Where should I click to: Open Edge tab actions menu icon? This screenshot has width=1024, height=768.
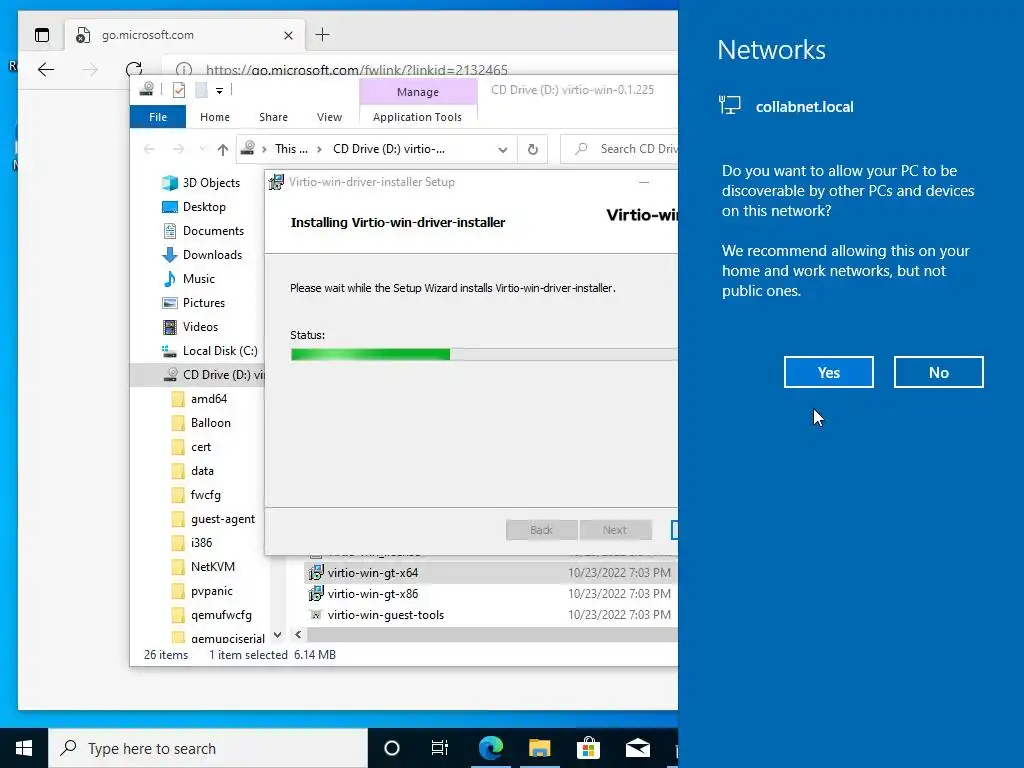pyautogui.click(x=42, y=35)
